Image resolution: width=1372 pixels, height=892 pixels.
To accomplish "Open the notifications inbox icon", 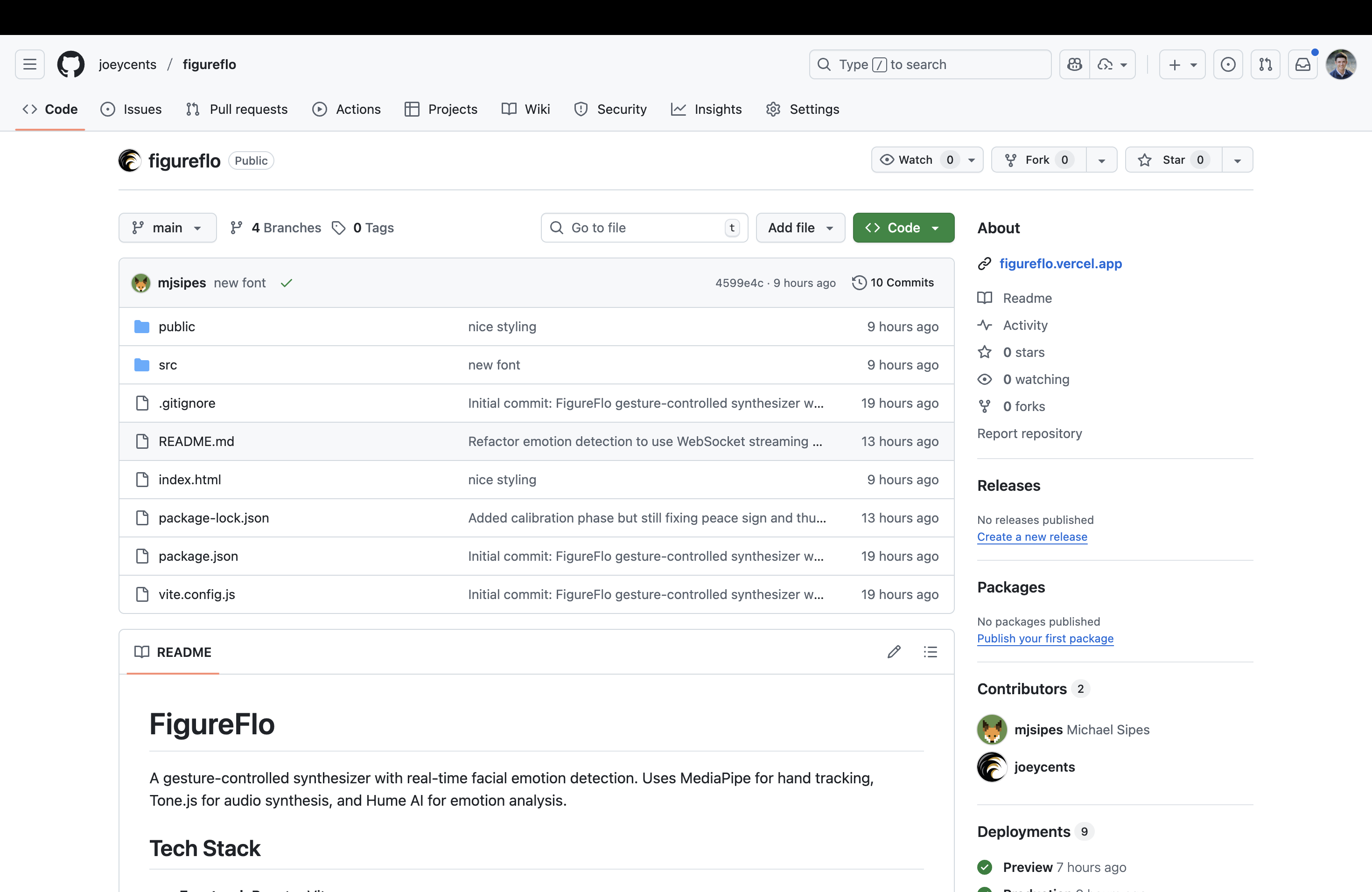I will click(1302, 64).
